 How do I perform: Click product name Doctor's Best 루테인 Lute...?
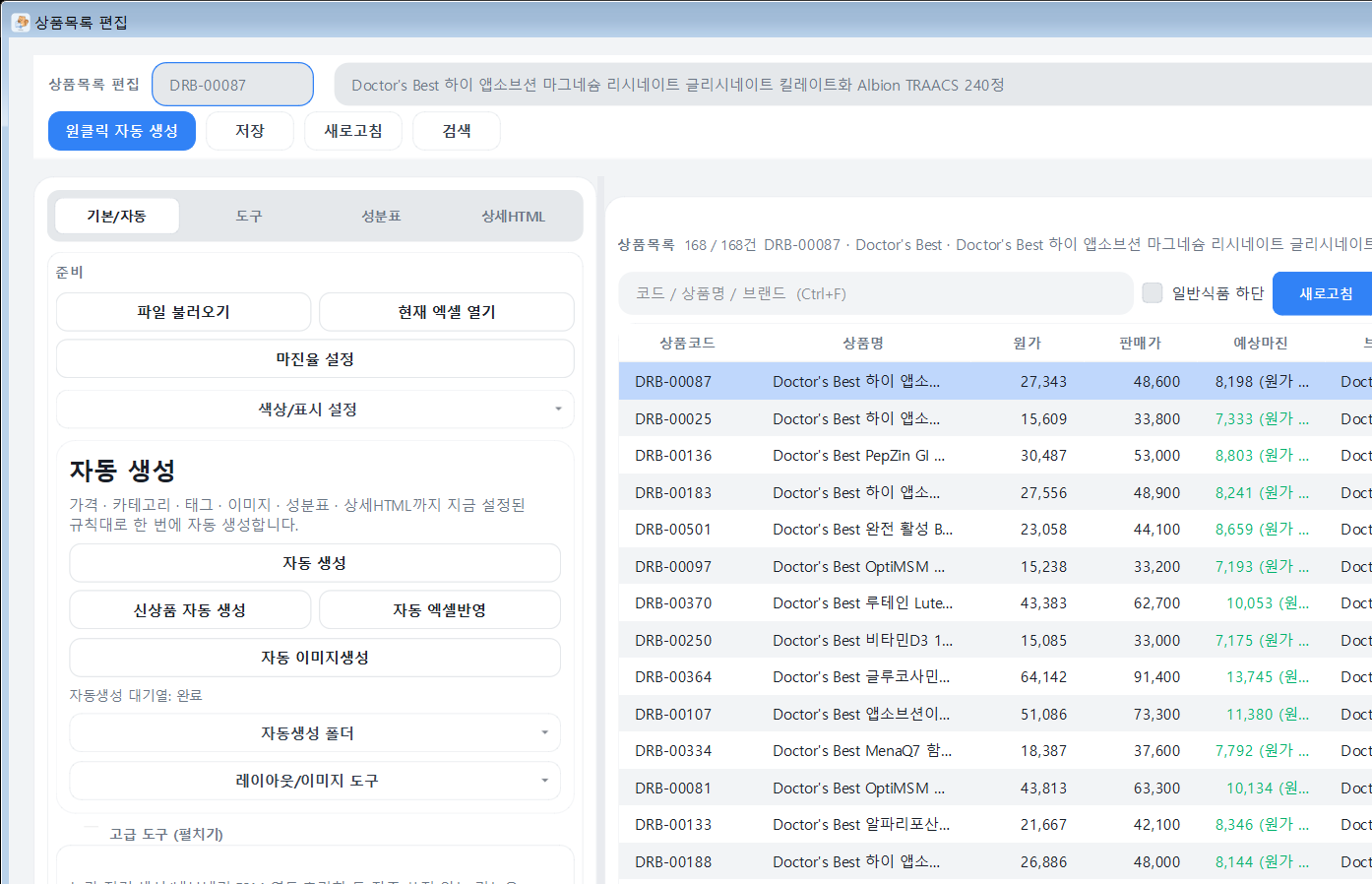[863, 603]
